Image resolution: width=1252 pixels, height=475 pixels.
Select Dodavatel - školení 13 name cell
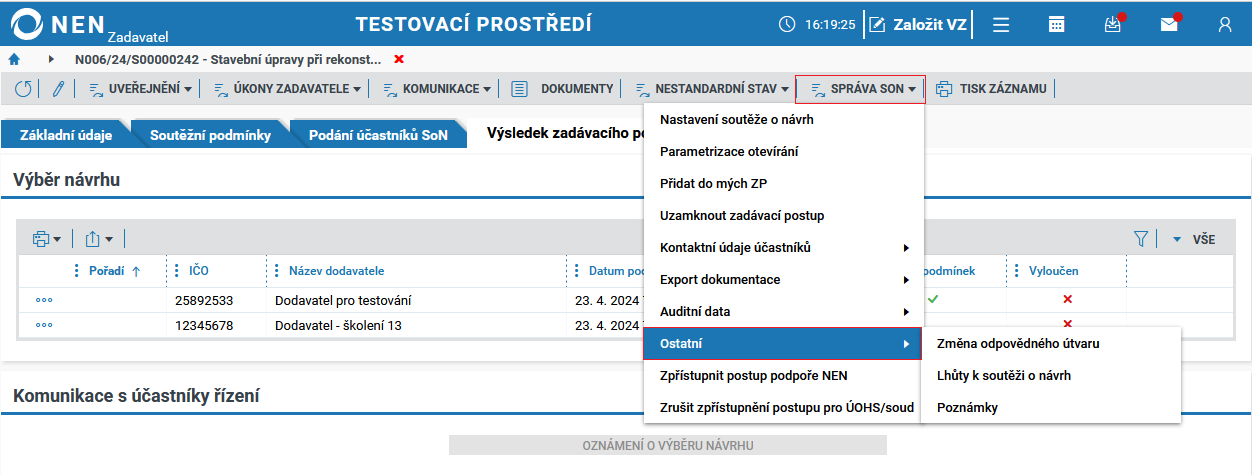tap(339, 325)
